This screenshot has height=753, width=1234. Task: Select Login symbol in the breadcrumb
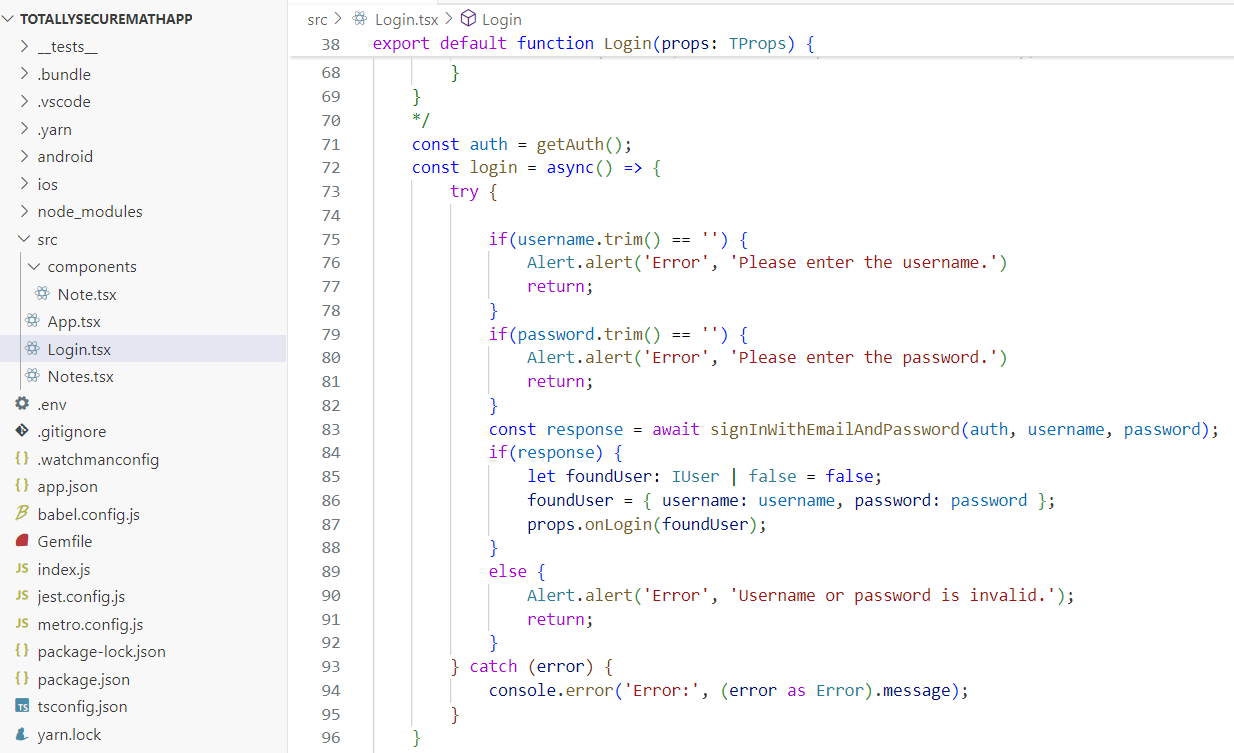501,19
